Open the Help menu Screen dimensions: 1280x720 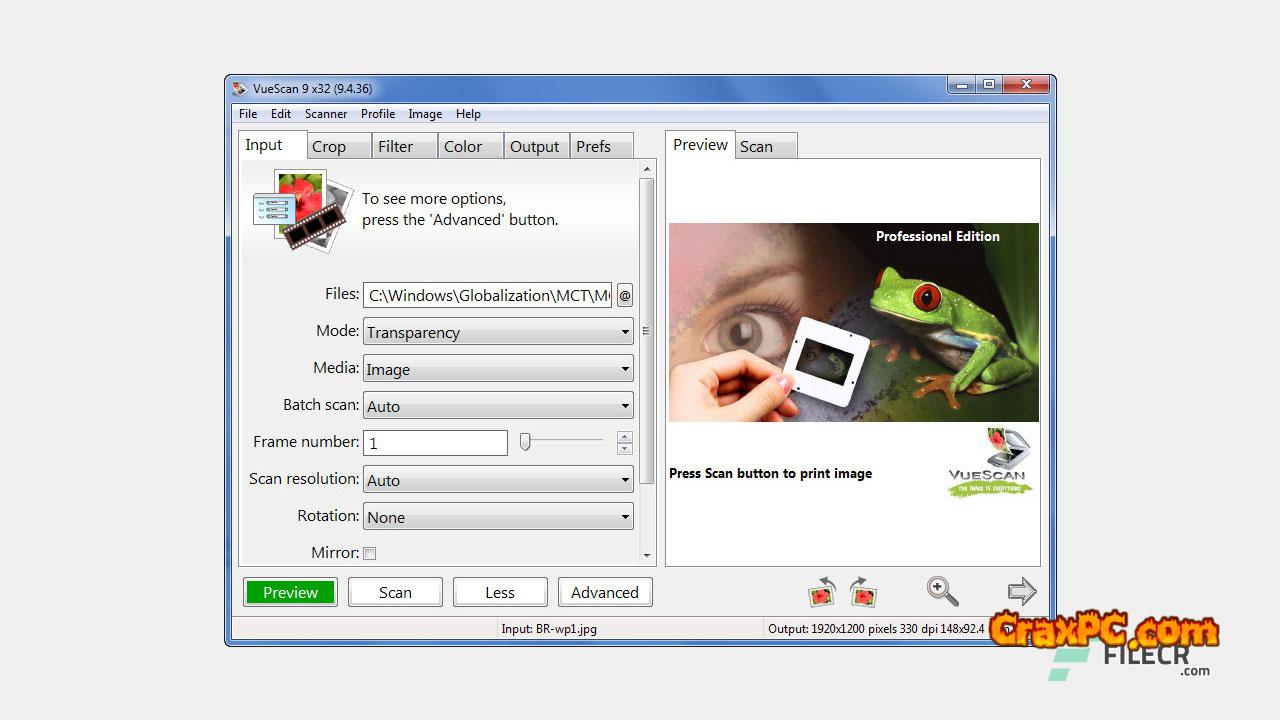[468, 114]
